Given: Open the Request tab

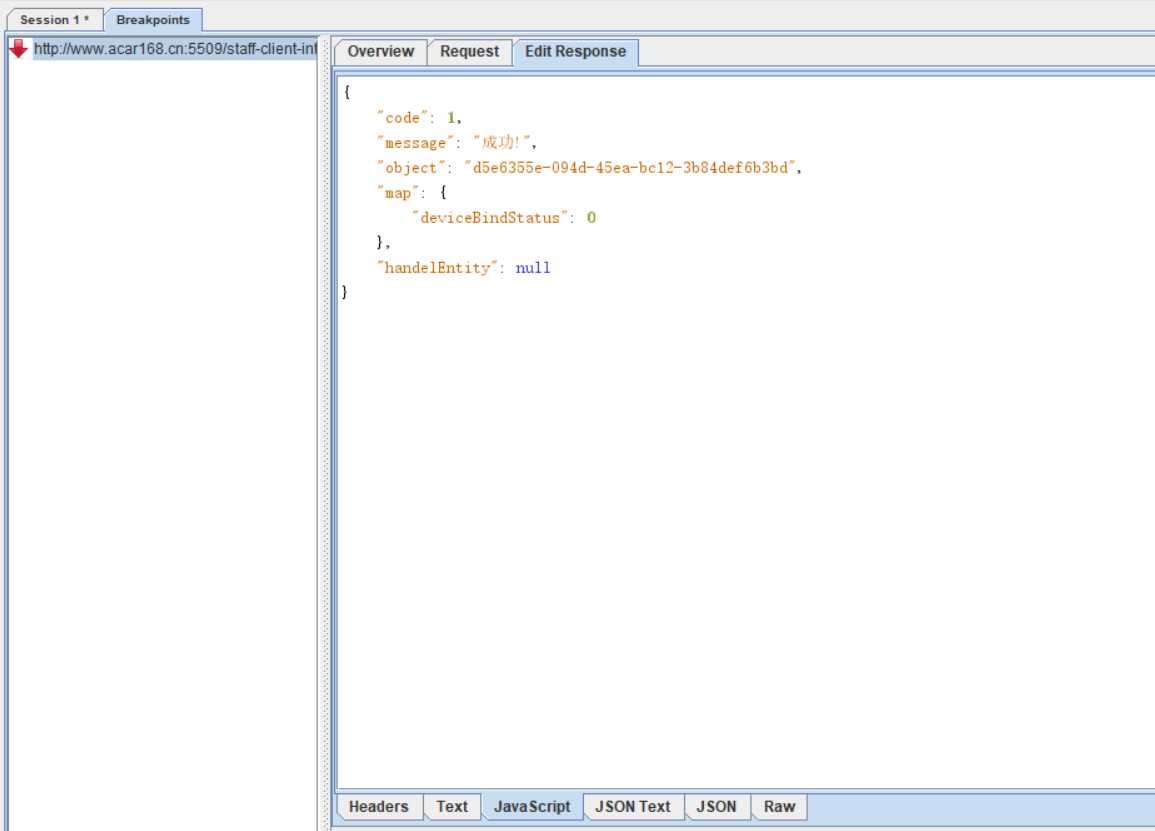Looking at the screenshot, I should click(x=469, y=52).
